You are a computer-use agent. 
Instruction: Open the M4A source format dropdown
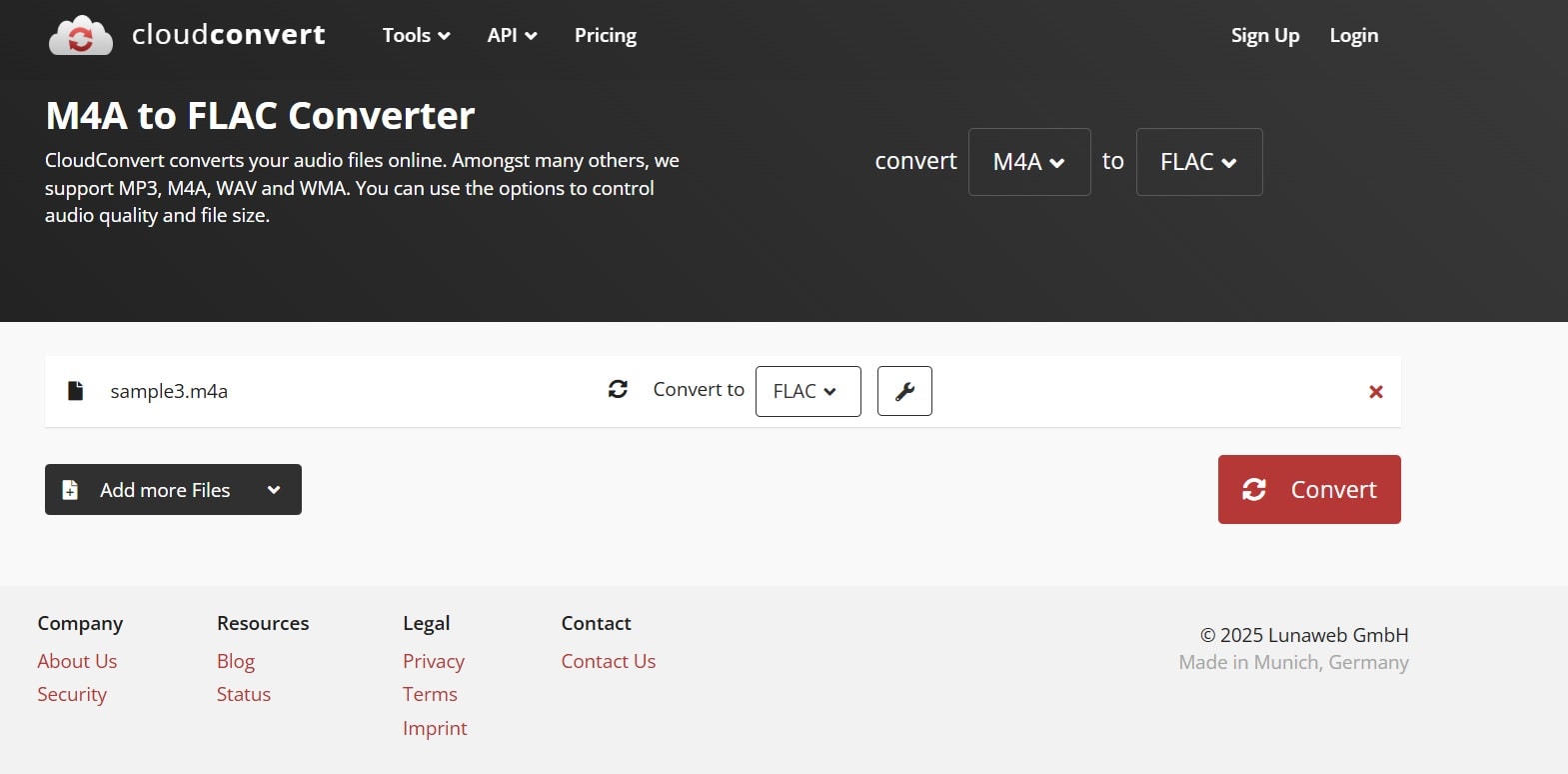[x=1029, y=162]
